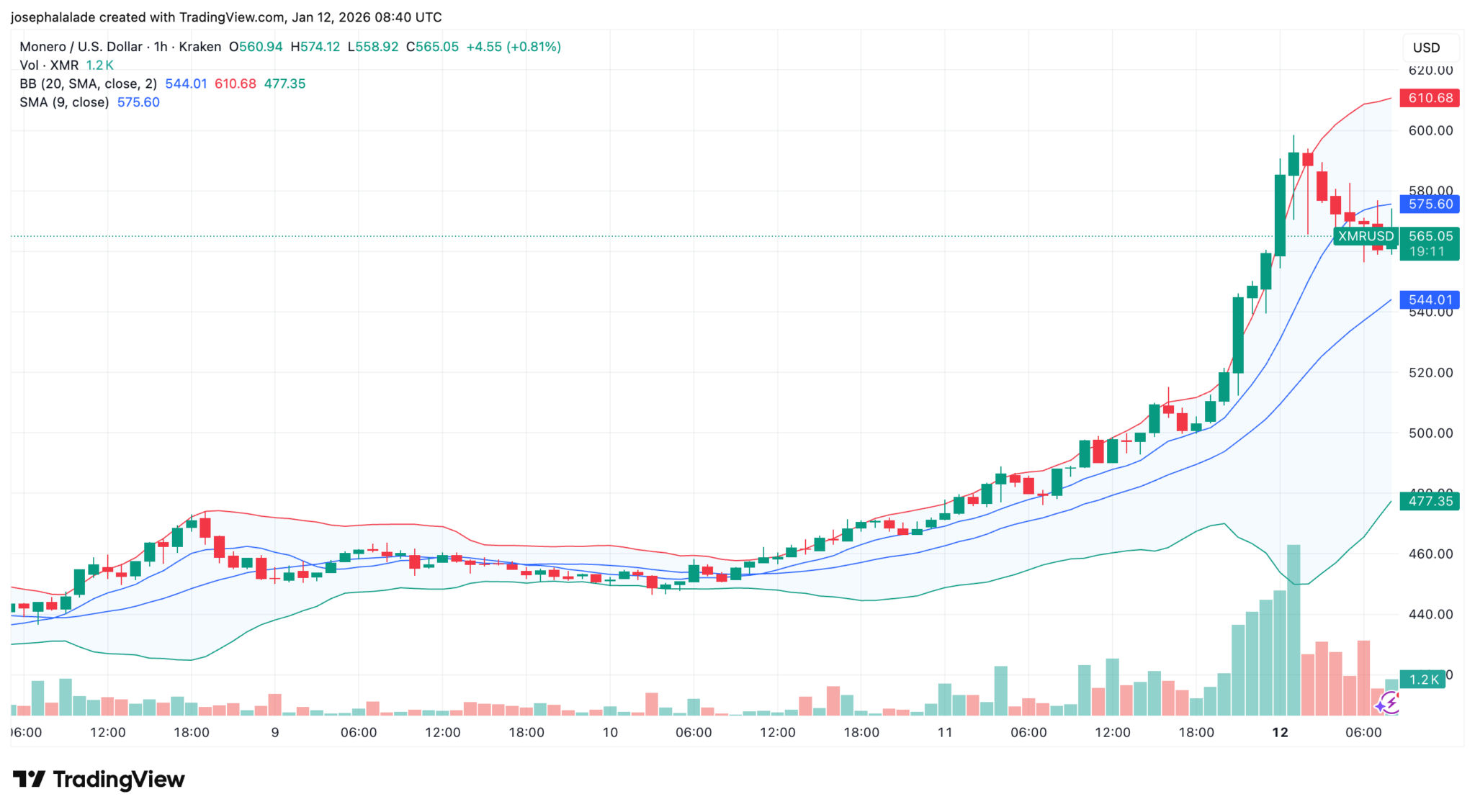Click the 12 date marker on the time axis
The width and height of the screenshot is (1475, 812).
pyautogui.click(x=1280, y=733)
